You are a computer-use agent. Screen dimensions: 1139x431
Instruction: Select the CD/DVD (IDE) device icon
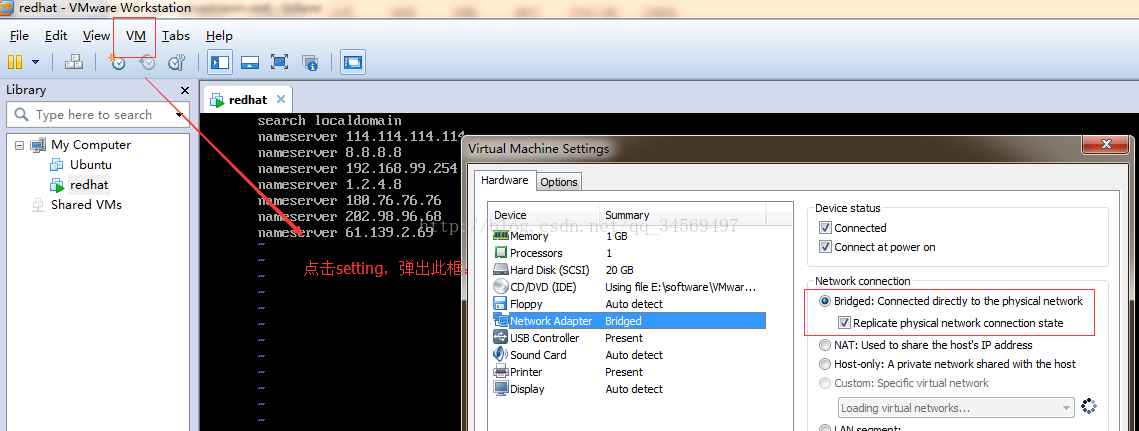point(500,286)
